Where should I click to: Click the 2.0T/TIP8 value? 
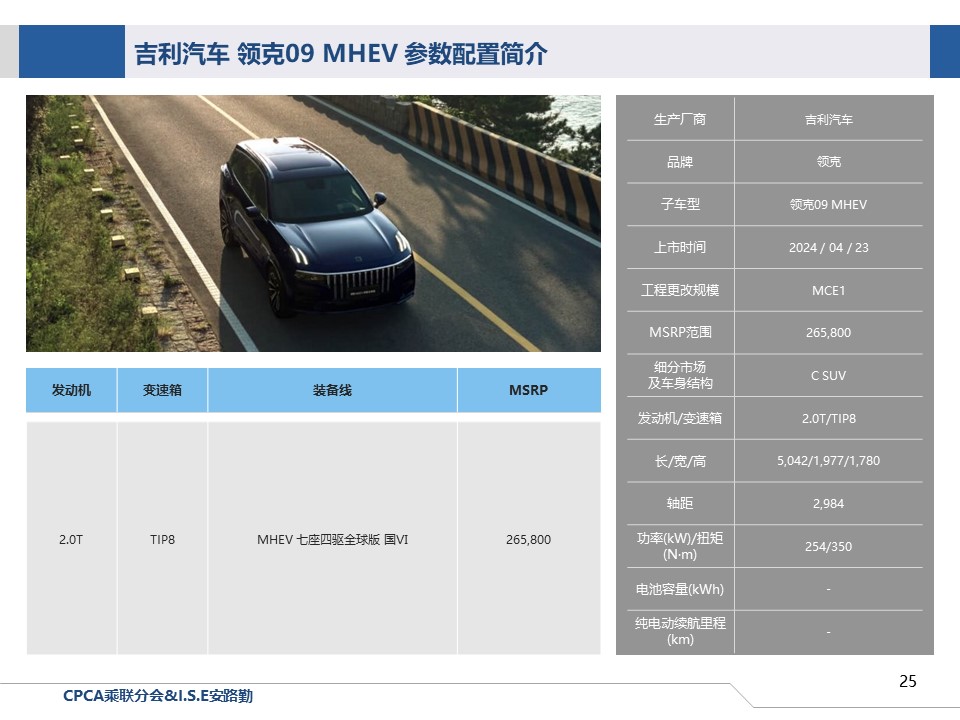828,418
